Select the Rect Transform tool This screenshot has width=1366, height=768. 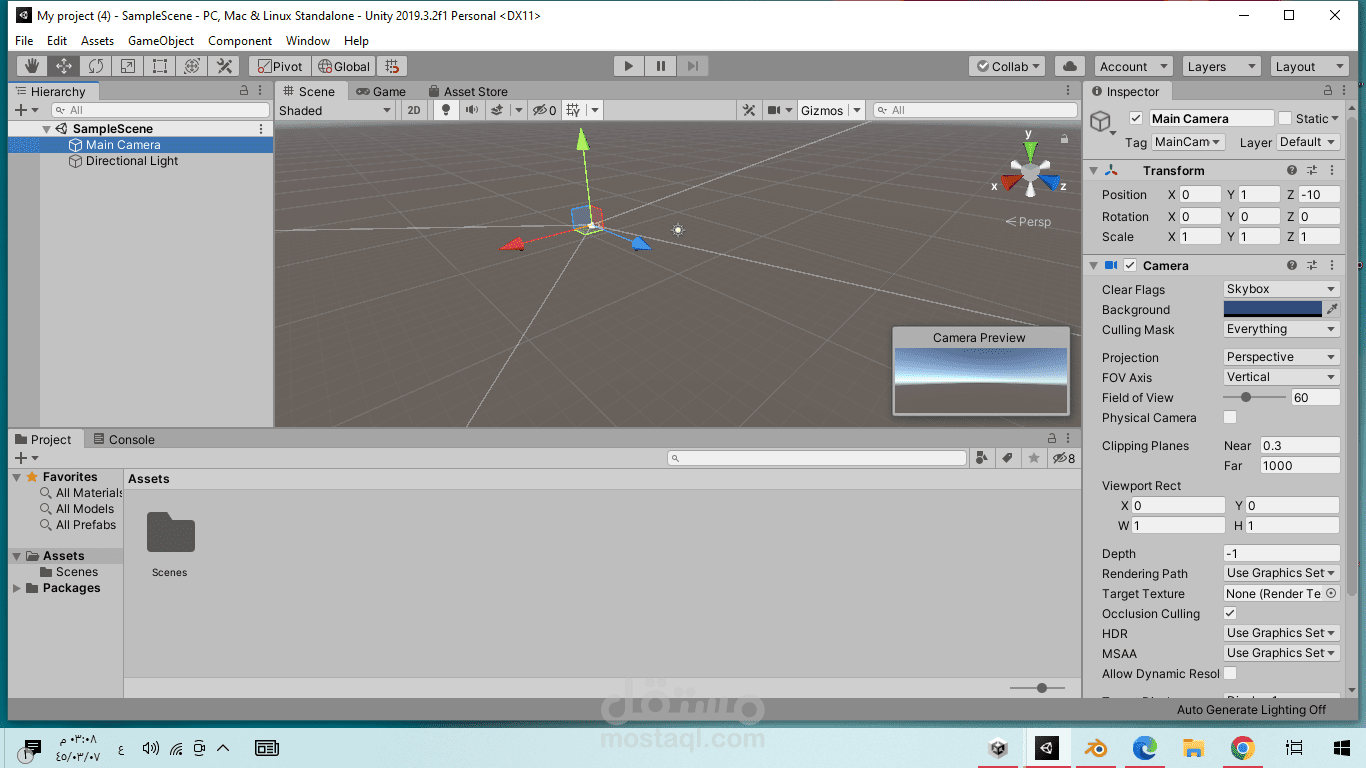click(x=160, y=66)
